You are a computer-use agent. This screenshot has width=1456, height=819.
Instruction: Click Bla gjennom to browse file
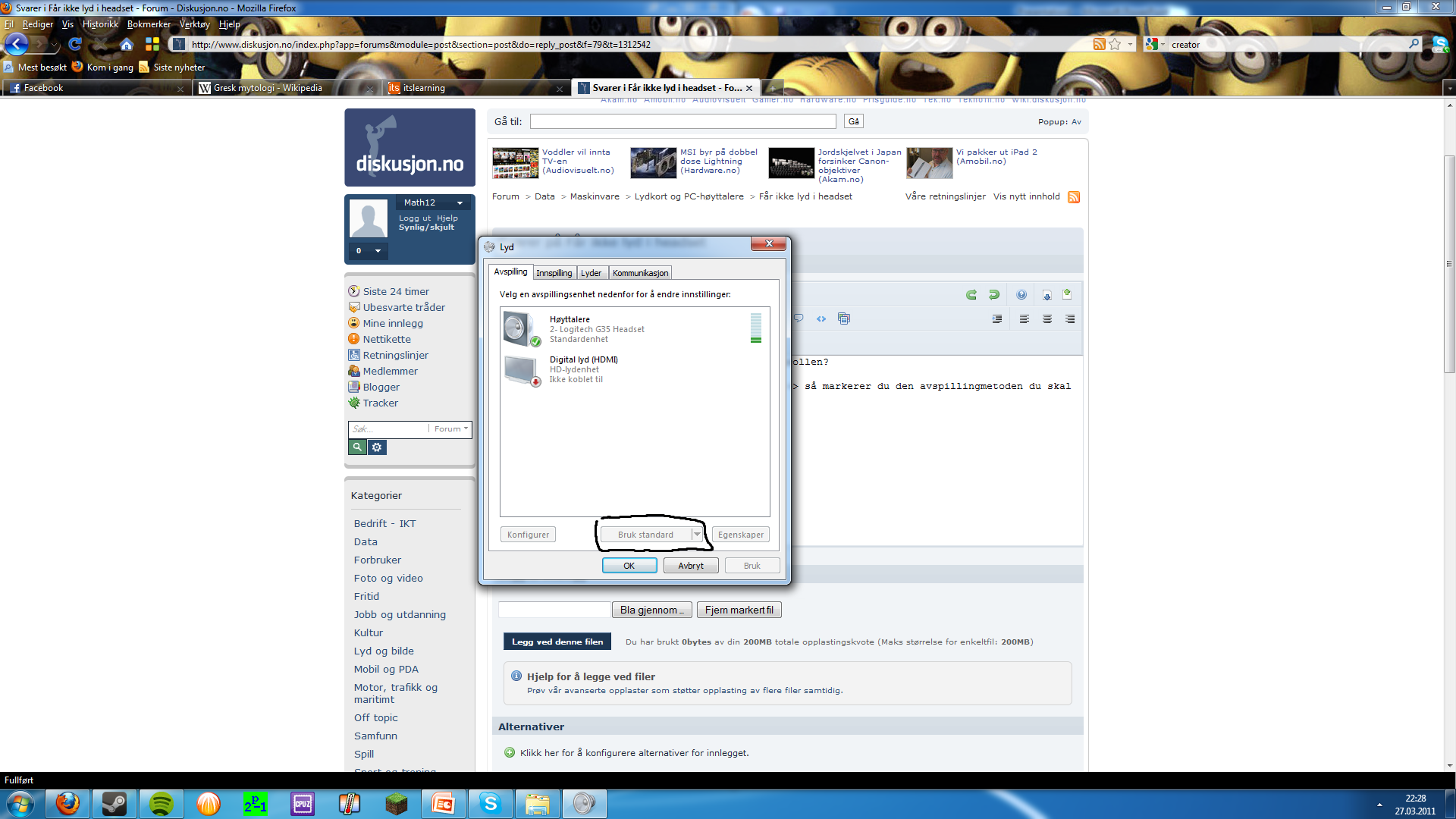tap(652, 610)
